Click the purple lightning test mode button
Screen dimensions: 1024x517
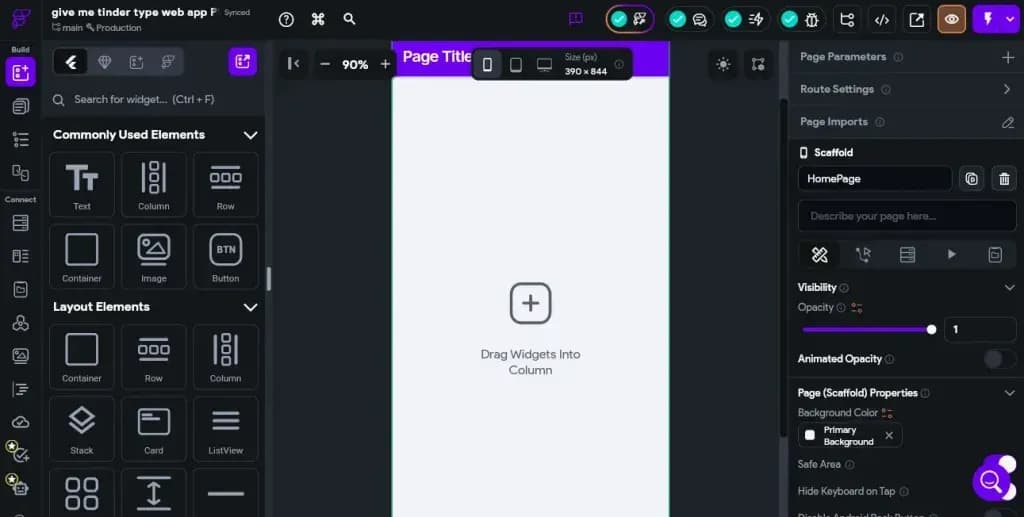pyautogui.click(x=987, y=20)
